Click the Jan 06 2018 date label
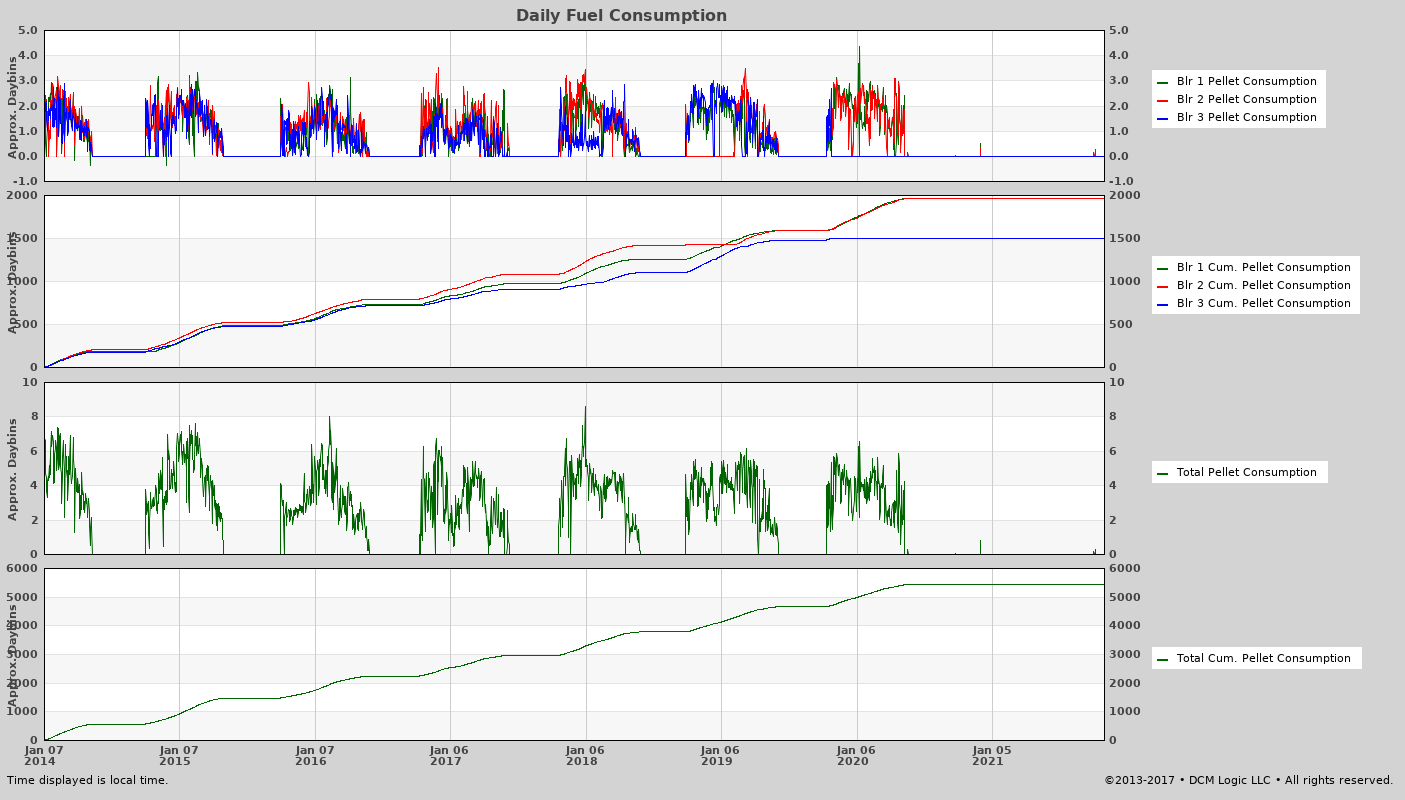 586,755
